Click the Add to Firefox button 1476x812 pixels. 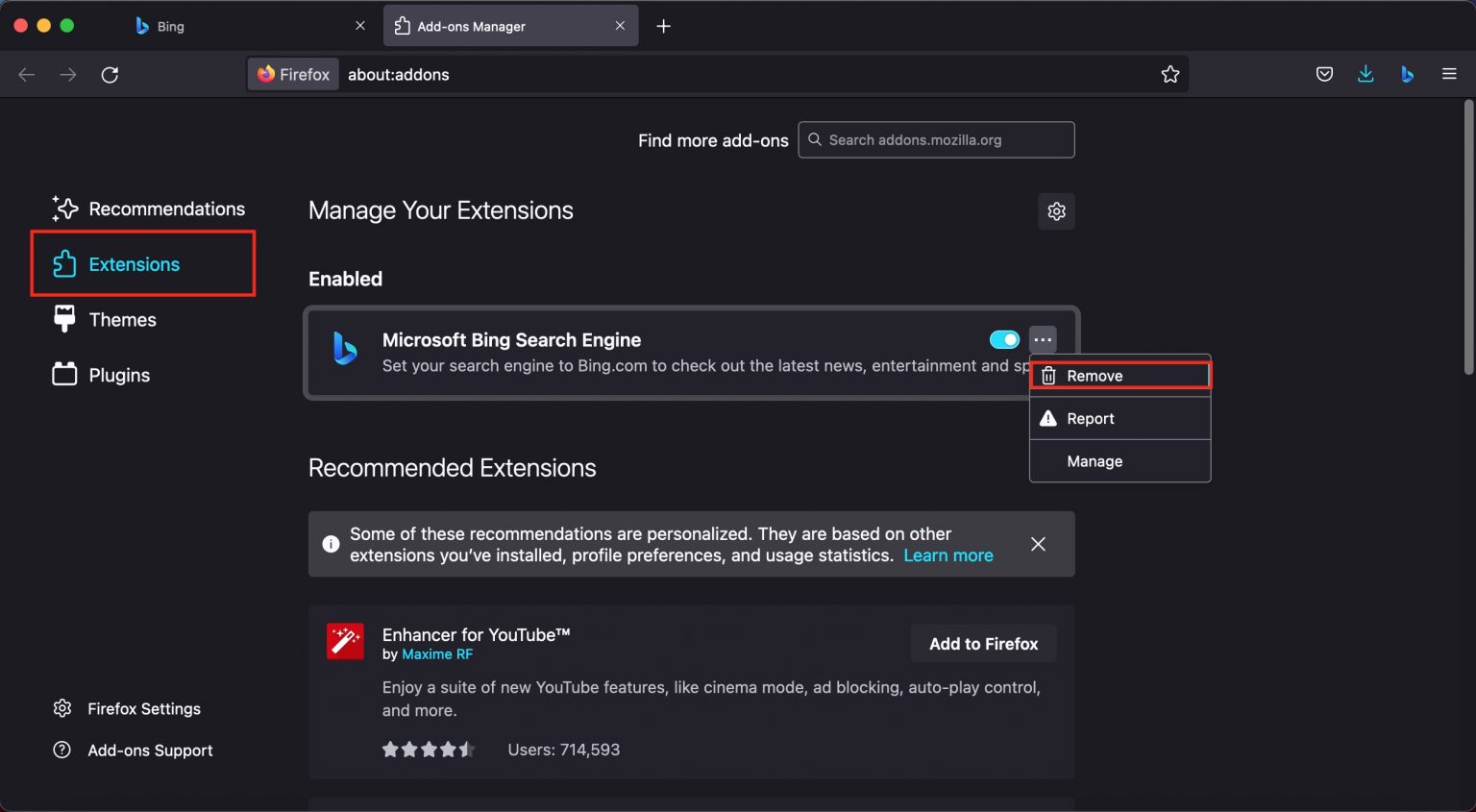coord(983,644)
